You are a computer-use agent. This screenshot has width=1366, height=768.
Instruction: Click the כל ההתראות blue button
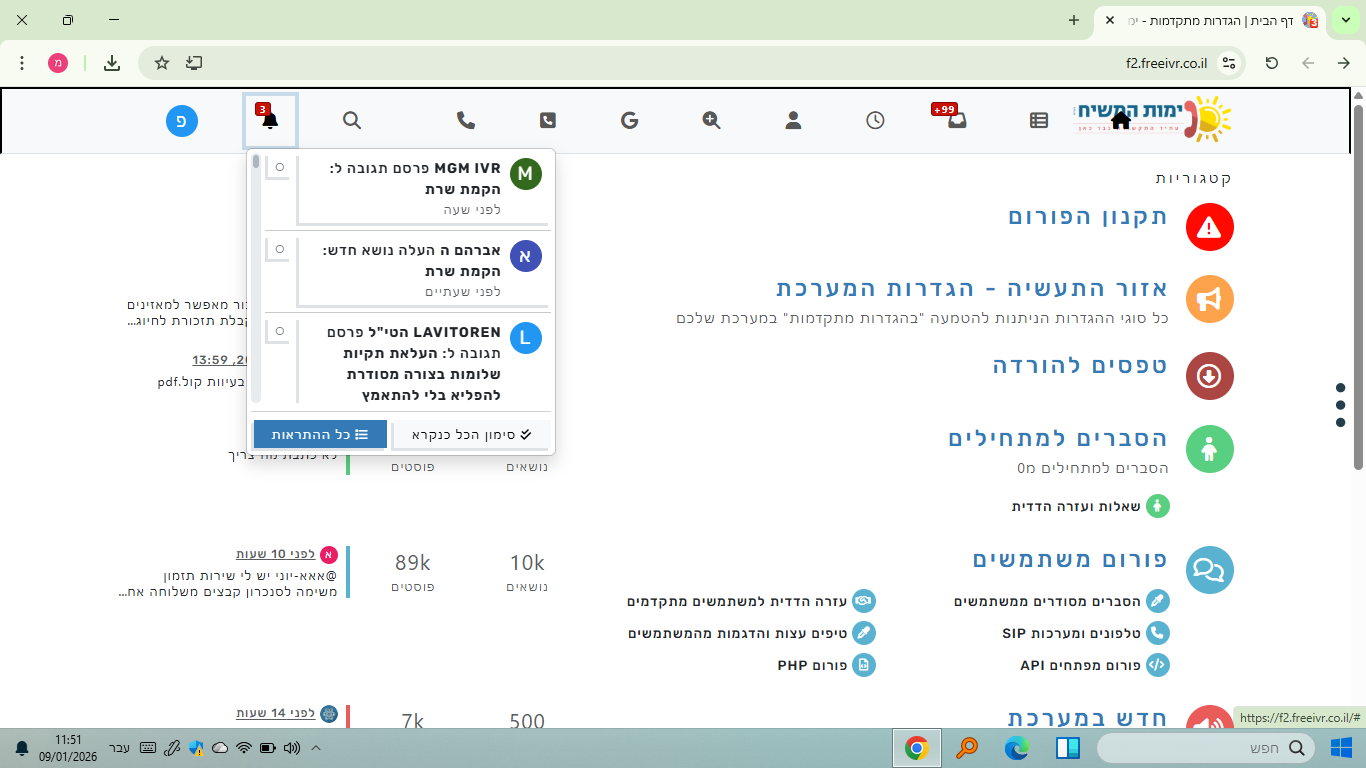[x=320, y=434]
